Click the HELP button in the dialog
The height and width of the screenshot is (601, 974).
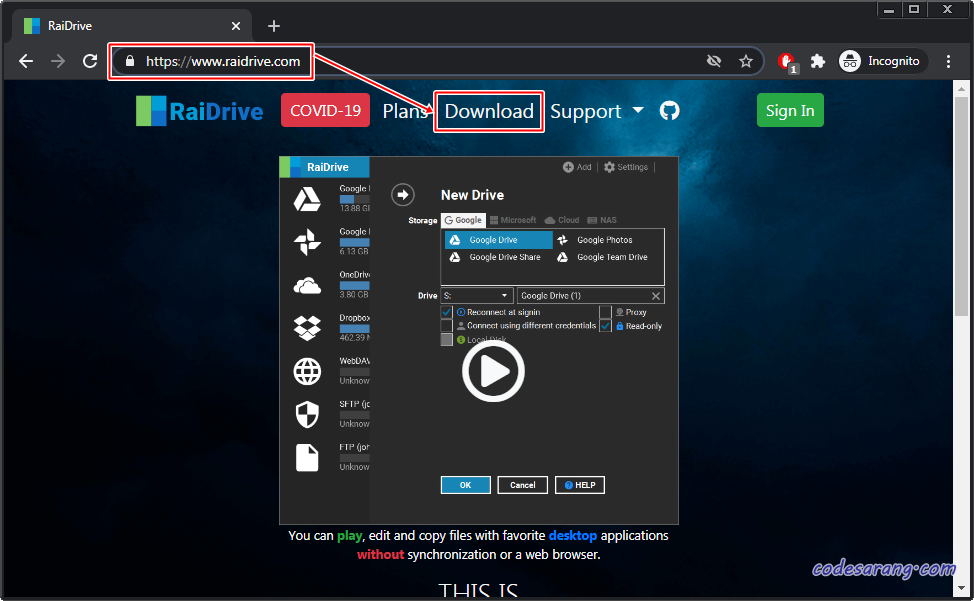point(580,485)
